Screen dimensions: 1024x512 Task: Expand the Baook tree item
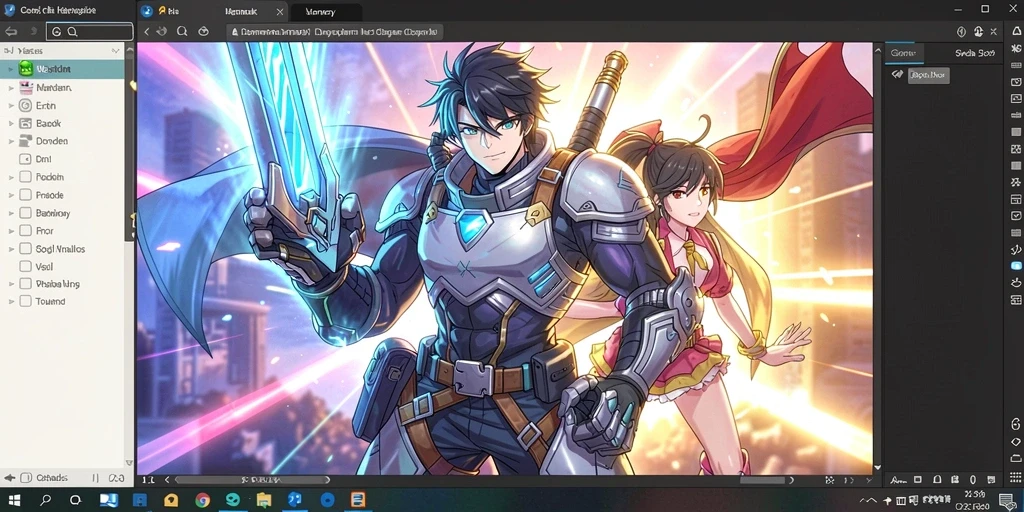point(10,123)
